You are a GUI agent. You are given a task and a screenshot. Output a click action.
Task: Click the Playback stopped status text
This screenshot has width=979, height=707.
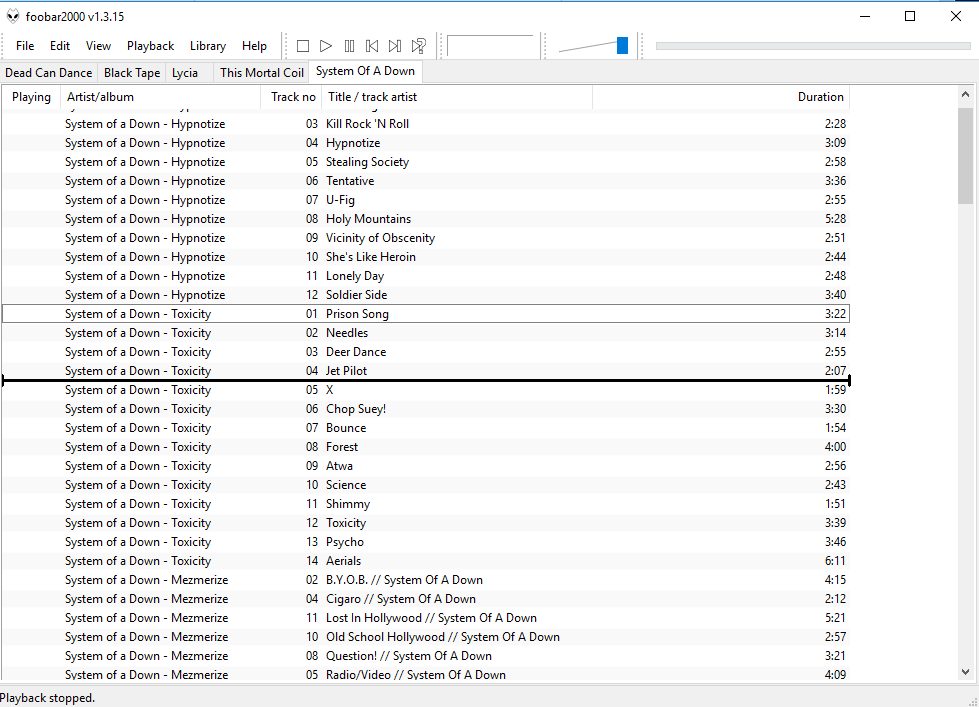[47, 698]
